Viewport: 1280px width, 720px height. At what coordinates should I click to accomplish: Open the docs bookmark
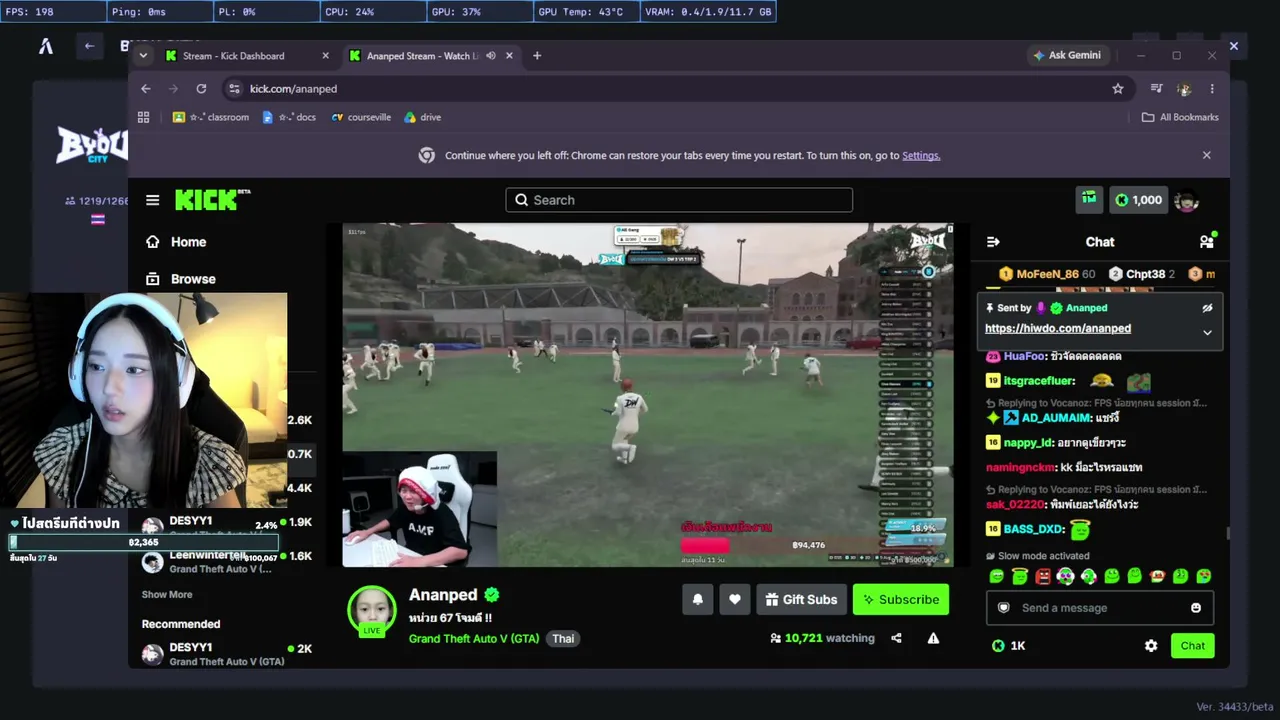tap(289, 117)
